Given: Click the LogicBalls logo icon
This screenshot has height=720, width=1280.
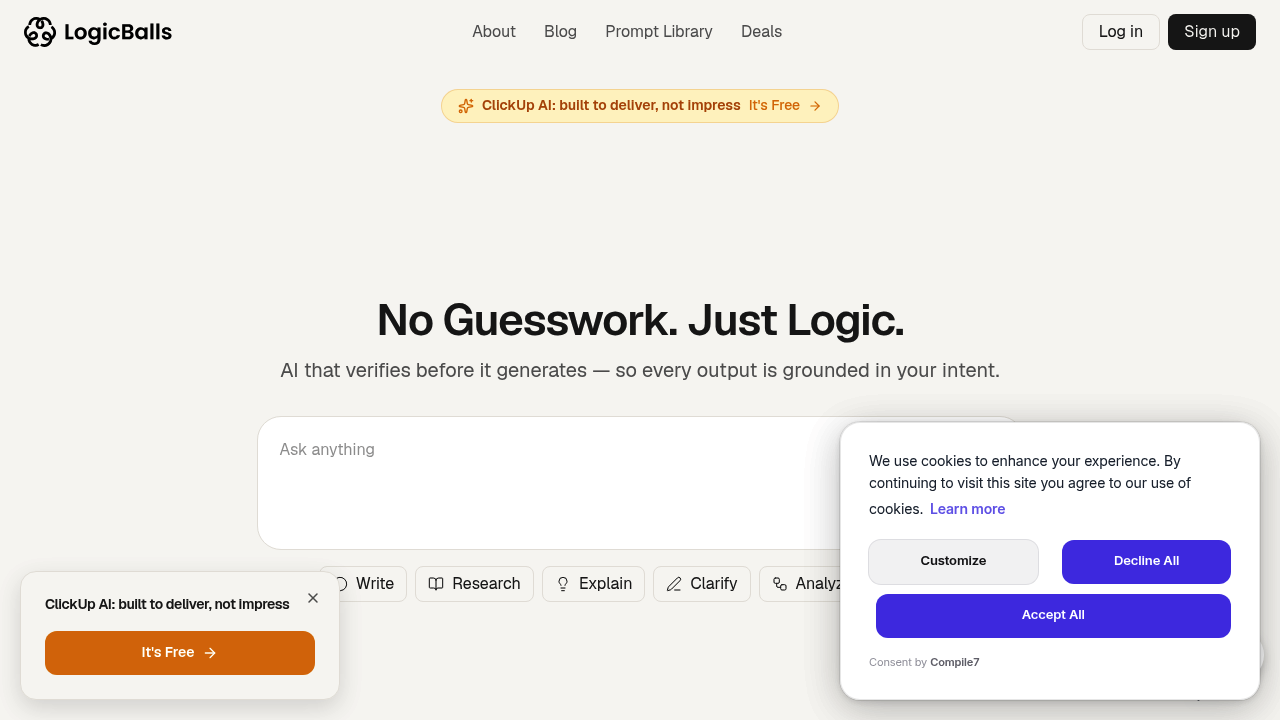Looking at the screenshot, I should tap(40, 32).
